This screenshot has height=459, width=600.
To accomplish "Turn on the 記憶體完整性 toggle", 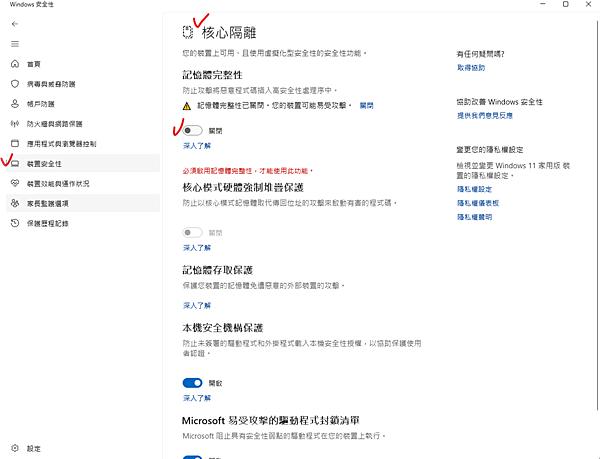I will click(192, 130).
